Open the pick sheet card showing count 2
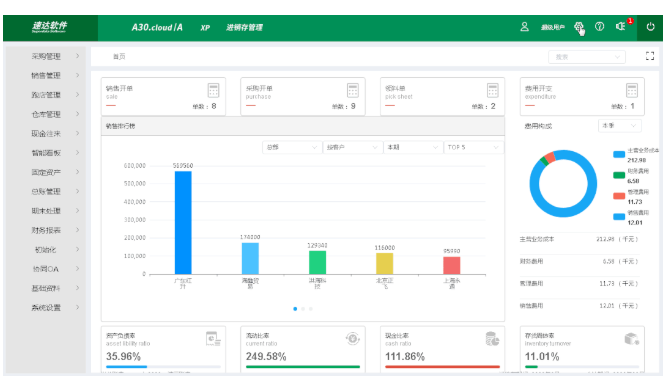The height and width of the screenshot is (389, 669). pos(442,96)
